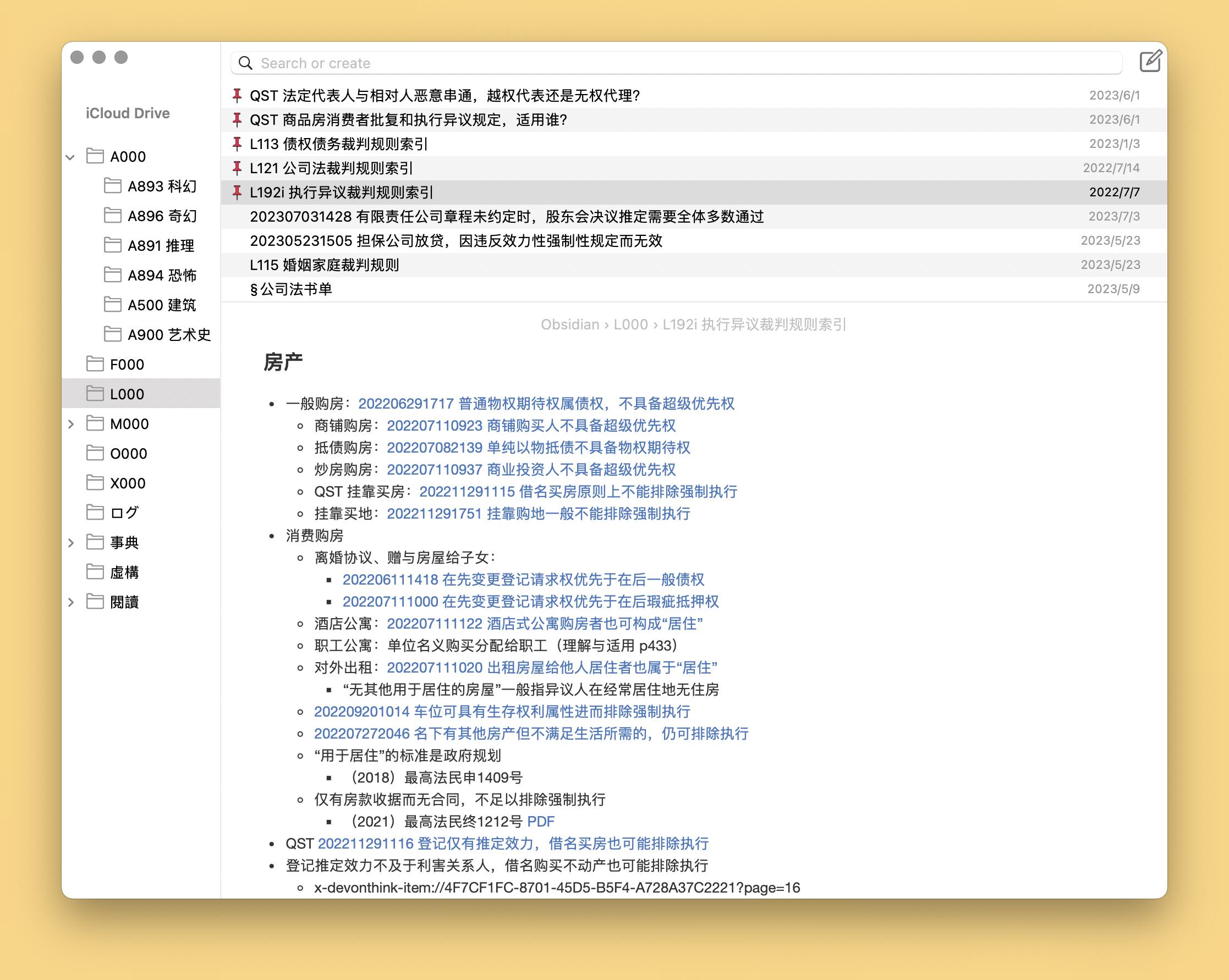Screen dimensions: 1229x980
Task: Click pin icon on QST 商品房消费者批复 note
Action: click(237, 120)
